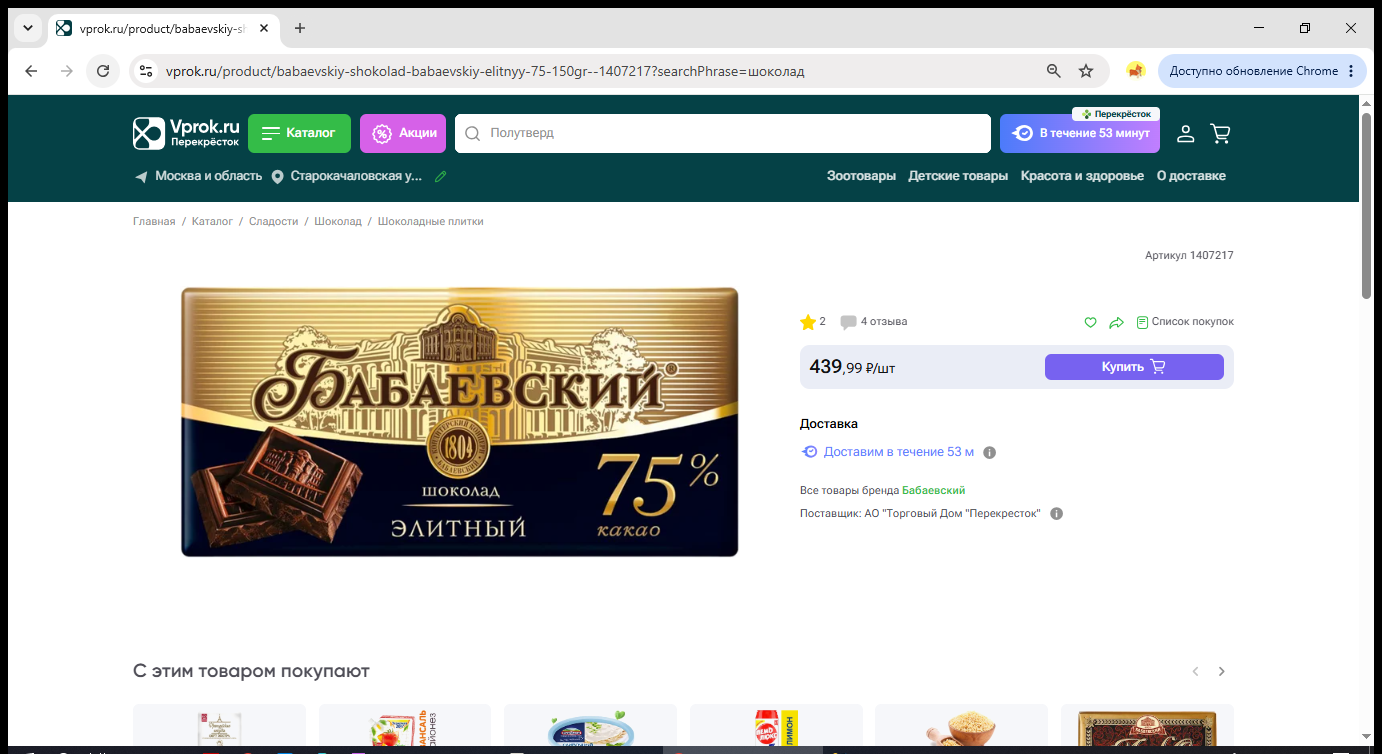Enlarge the Бабаевский chocolate product image
This screenshot has width=1382, height=754.
coord(460,422)
